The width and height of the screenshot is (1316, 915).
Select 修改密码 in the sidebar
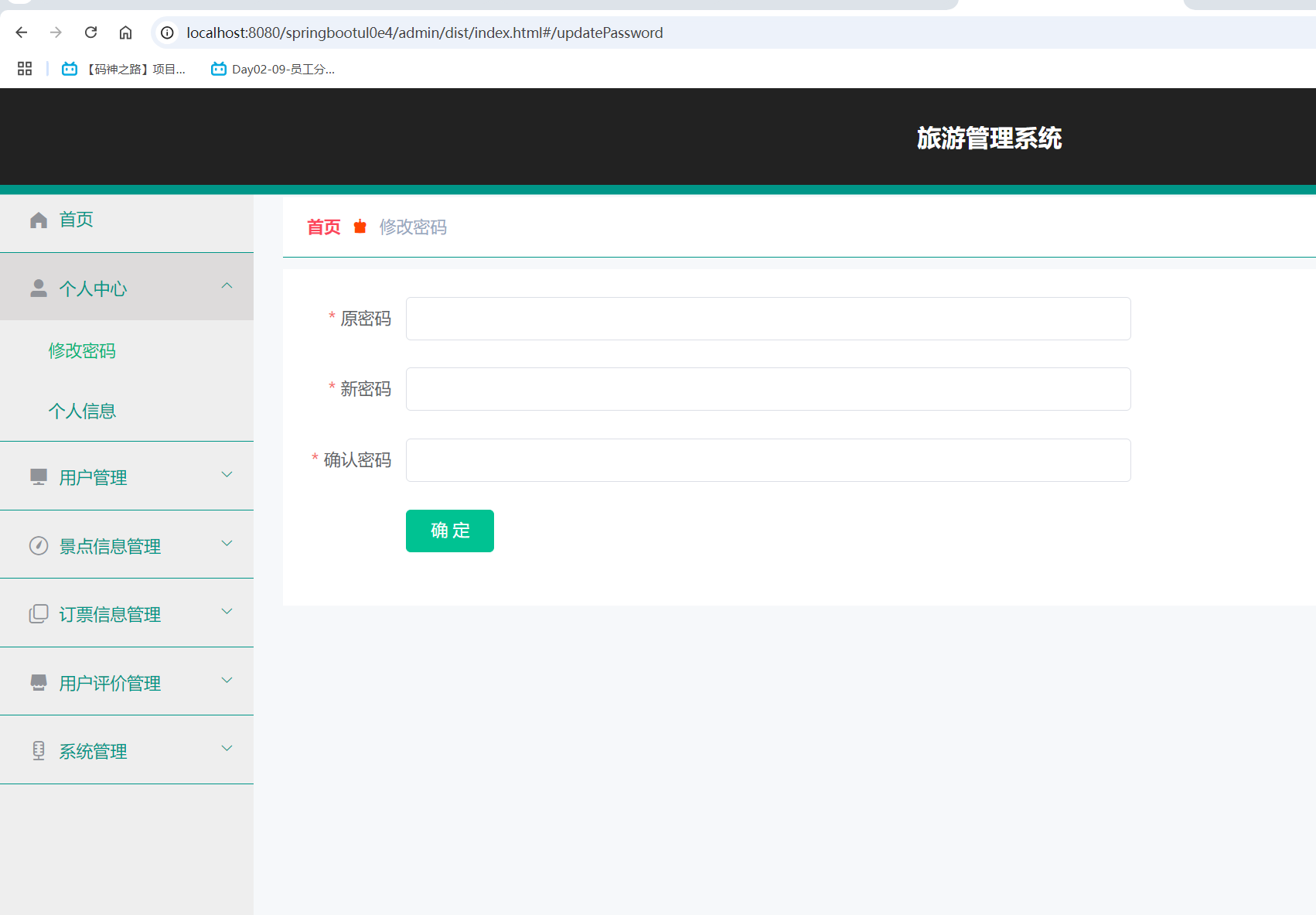(82, 350)
